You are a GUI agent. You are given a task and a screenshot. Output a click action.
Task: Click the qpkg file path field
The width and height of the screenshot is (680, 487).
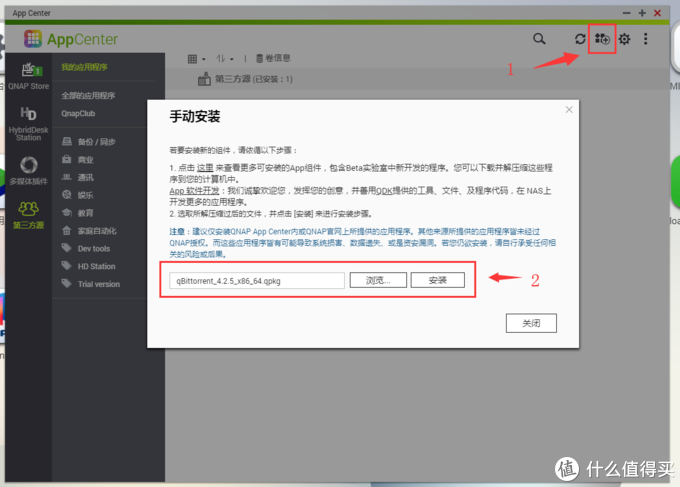point(257,281)
